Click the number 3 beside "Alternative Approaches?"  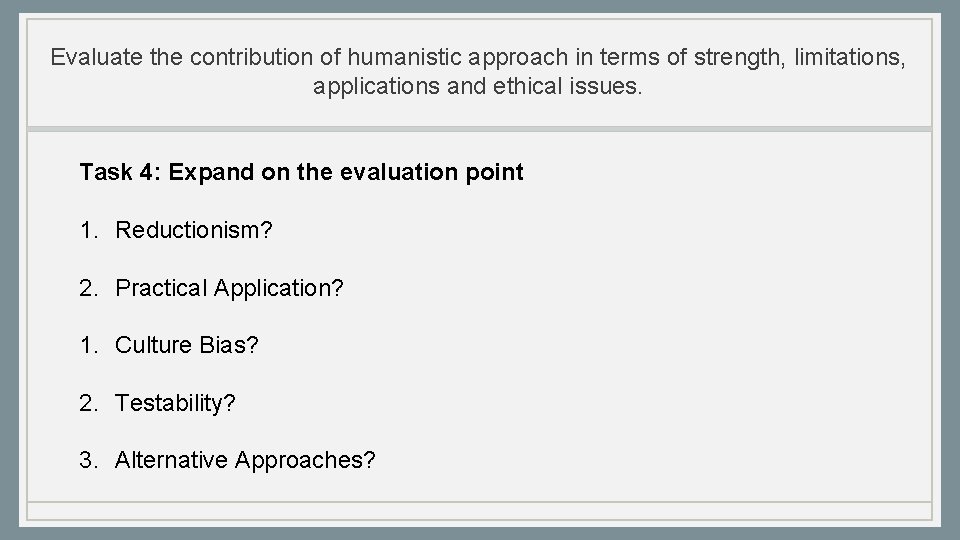(x=87, y=460)
